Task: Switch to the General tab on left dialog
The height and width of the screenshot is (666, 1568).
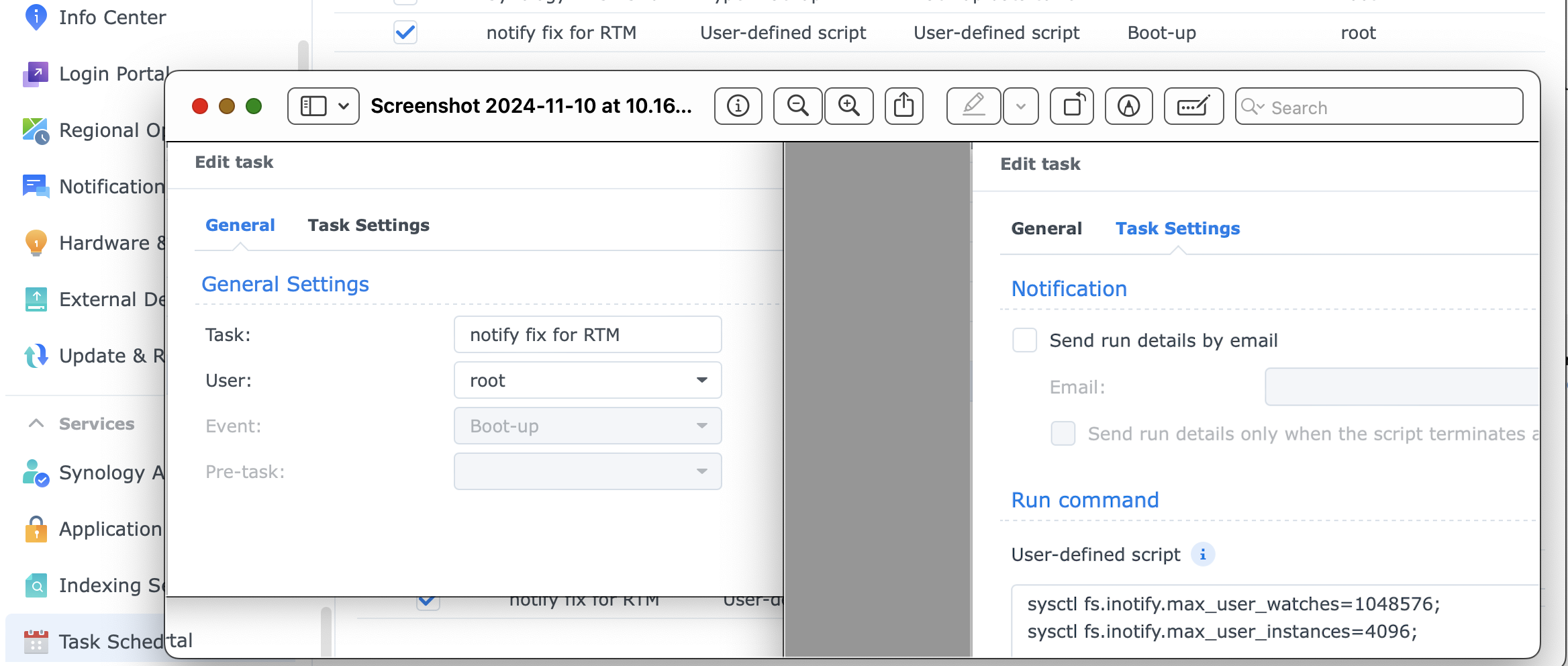Action: [240, 225]
